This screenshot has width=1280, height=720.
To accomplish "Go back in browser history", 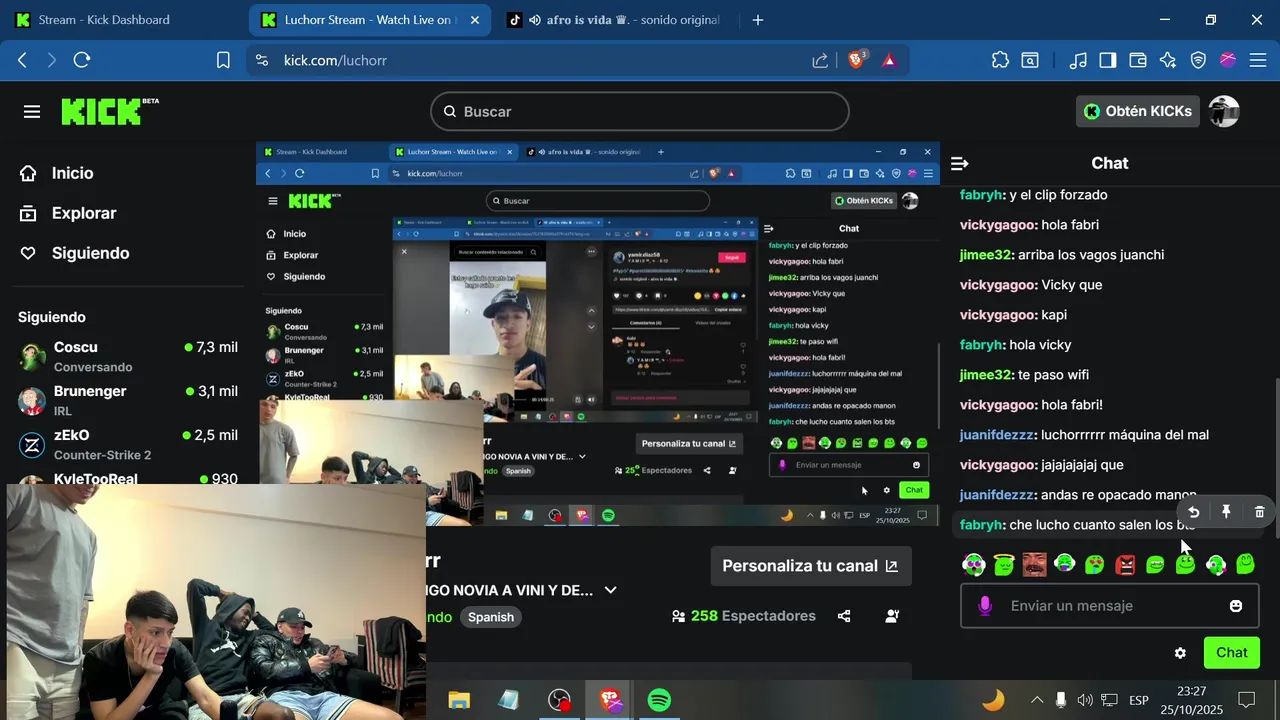I will (x=22, y=60).
